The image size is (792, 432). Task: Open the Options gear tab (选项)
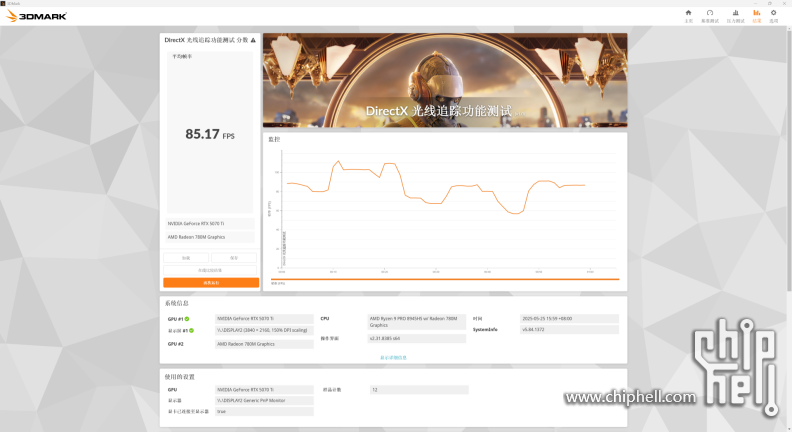pyautogui.click(x=773, y=16)
